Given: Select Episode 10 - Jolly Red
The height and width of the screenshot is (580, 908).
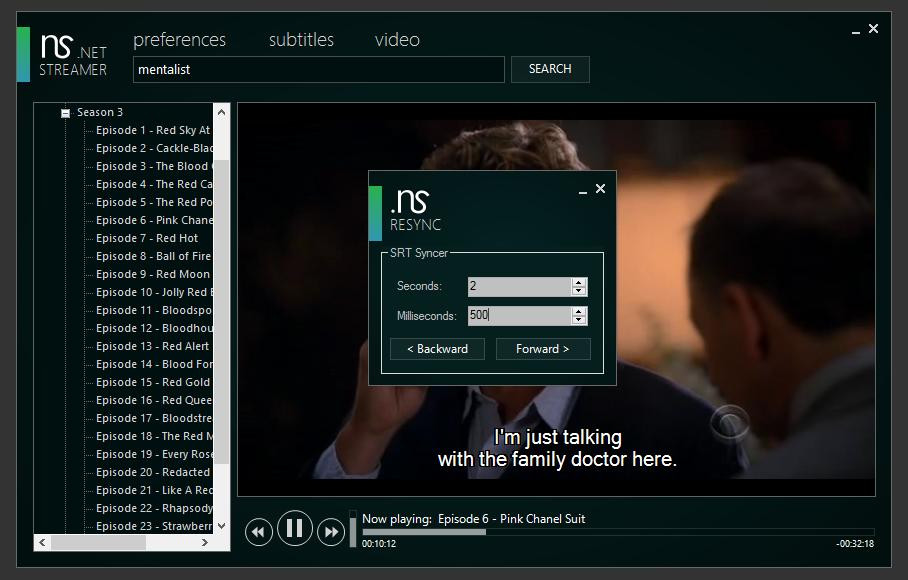Looking at the screenshot, I should pyautogui.click(x=154, y=292).
